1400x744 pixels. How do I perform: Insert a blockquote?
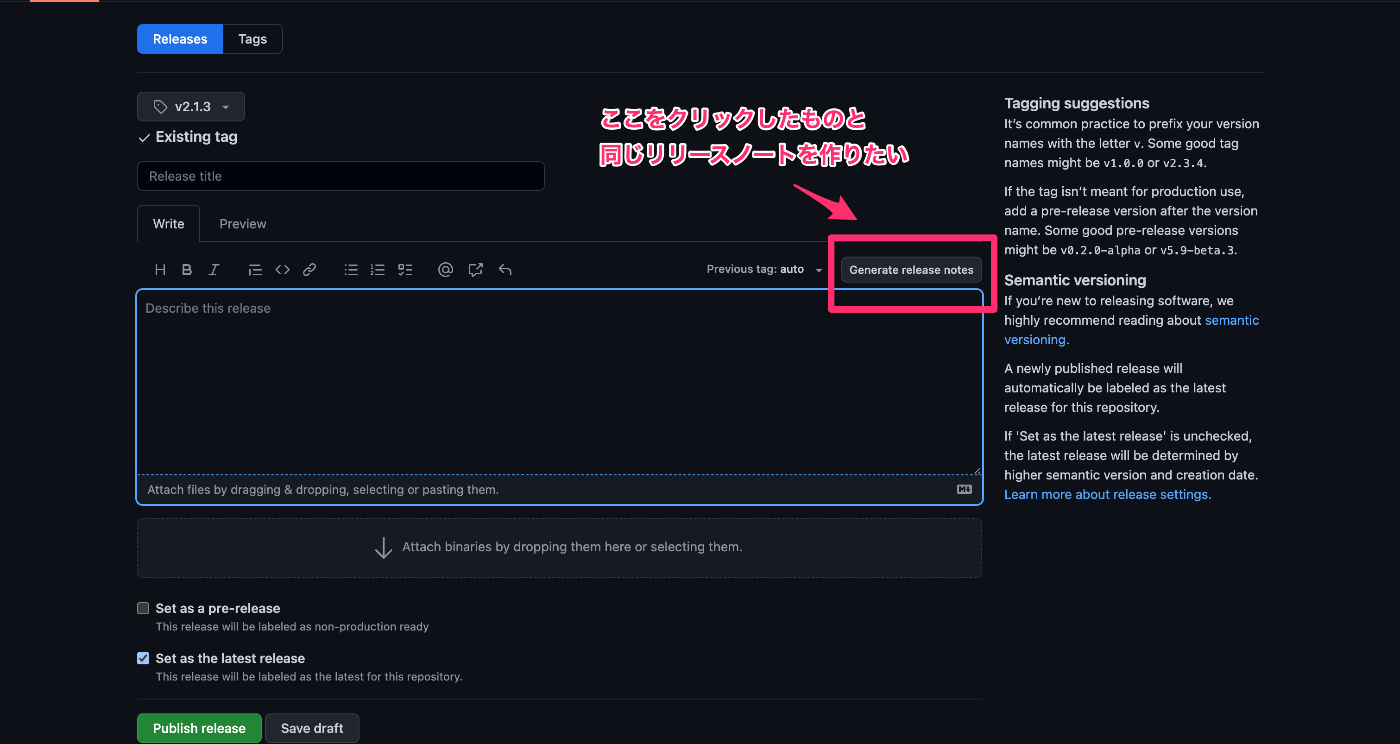(x=255, y=269)
